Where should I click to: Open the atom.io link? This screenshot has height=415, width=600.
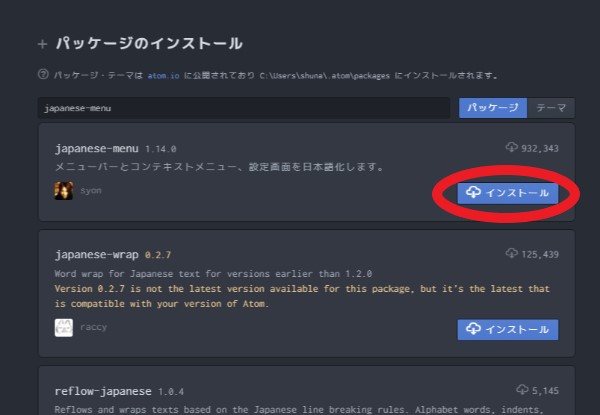tap(163, 76)
